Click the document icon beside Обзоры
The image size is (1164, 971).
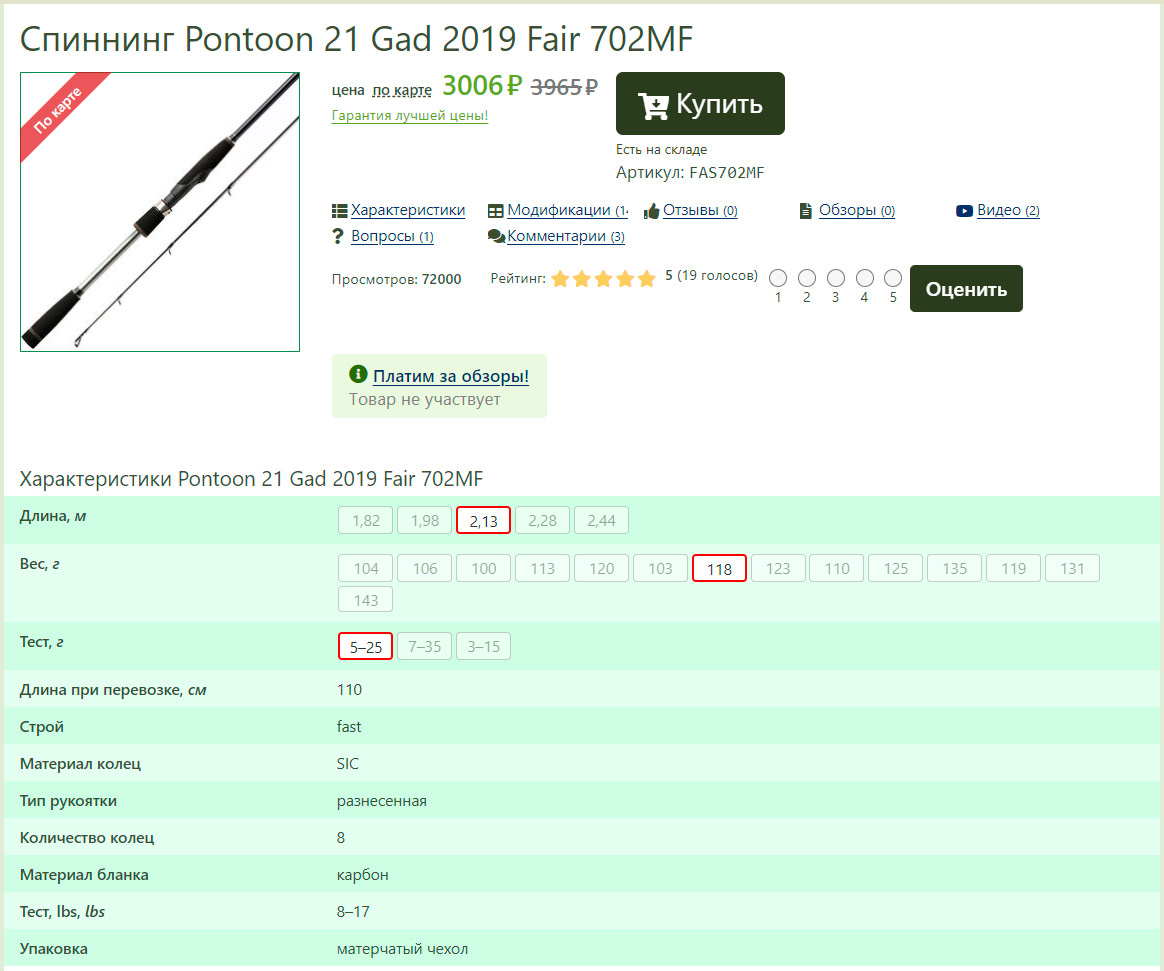805,211
